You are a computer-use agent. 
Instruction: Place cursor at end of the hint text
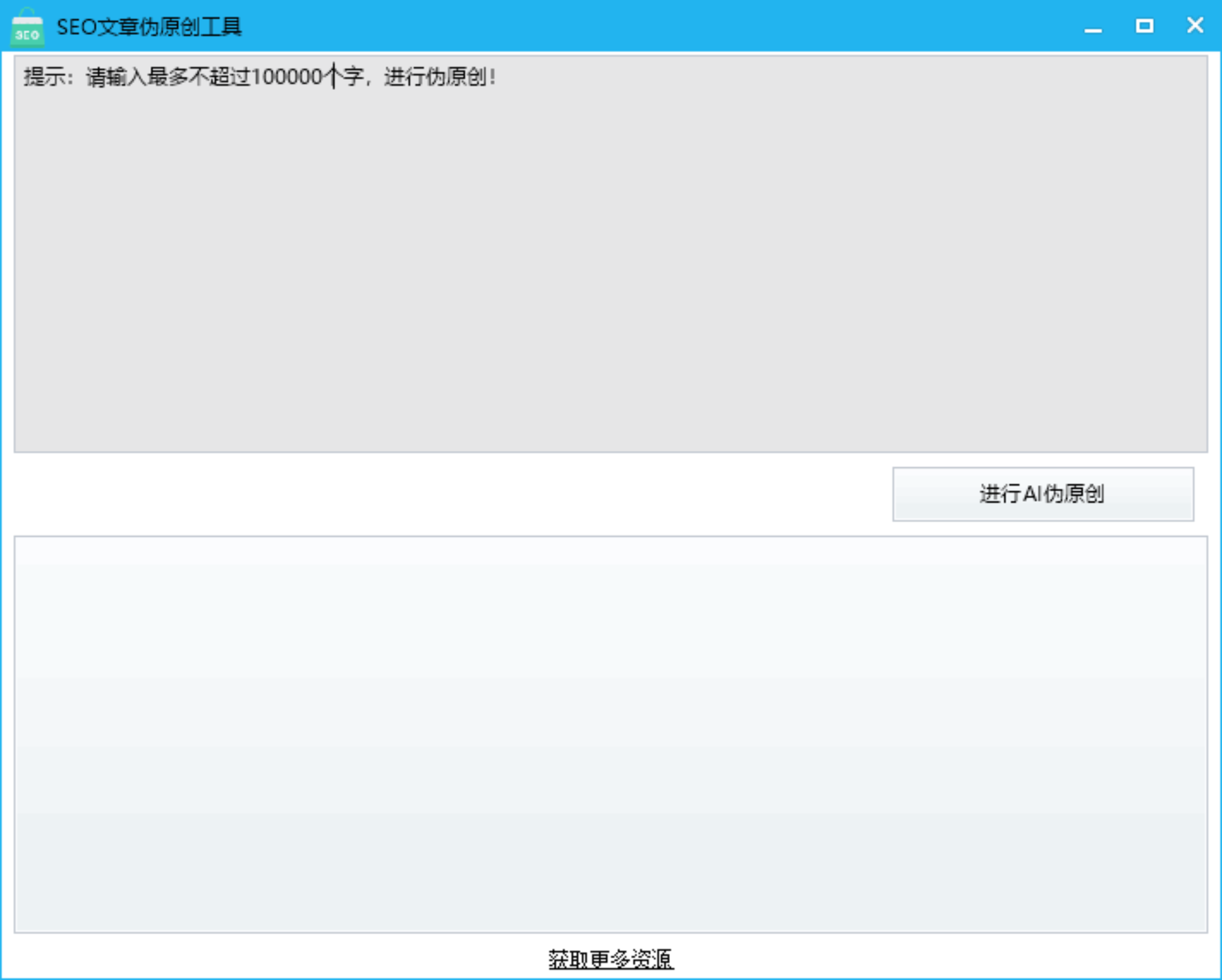pos(497,77)
